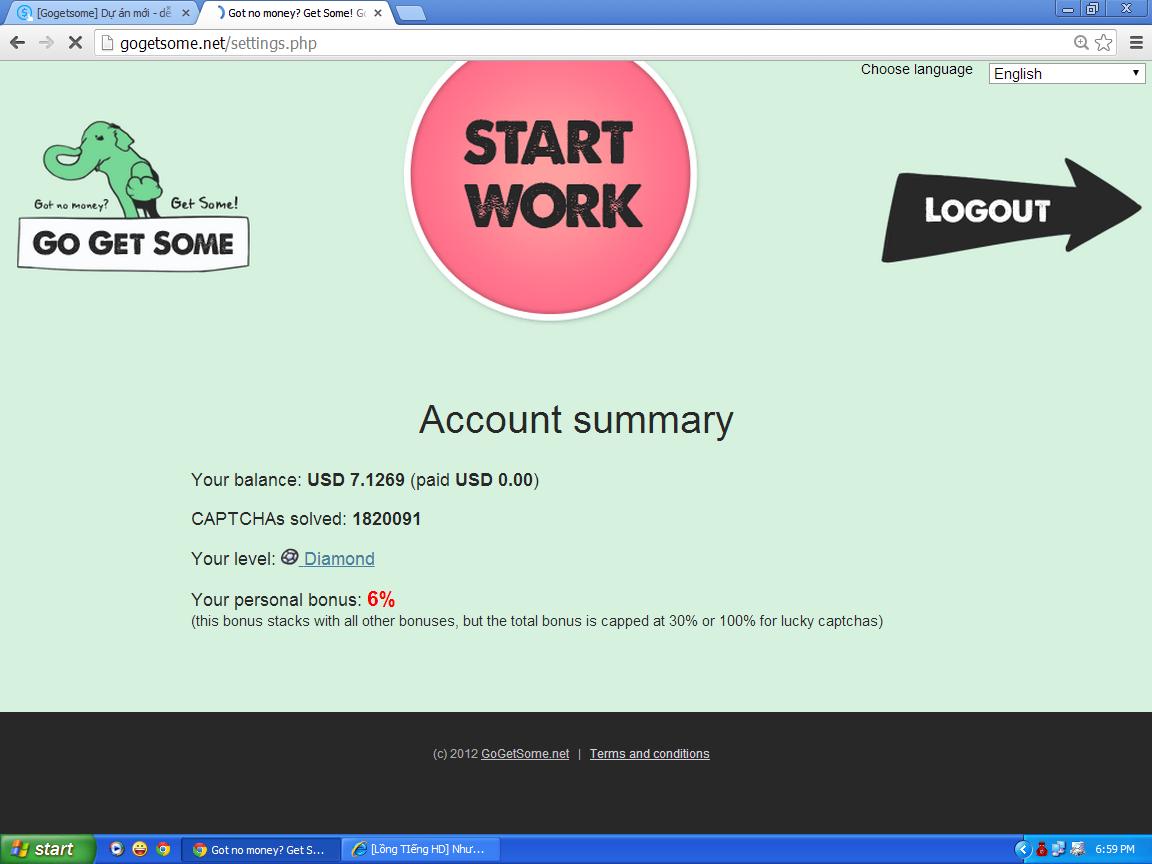Click the Diamond level icon

(289, 557)
